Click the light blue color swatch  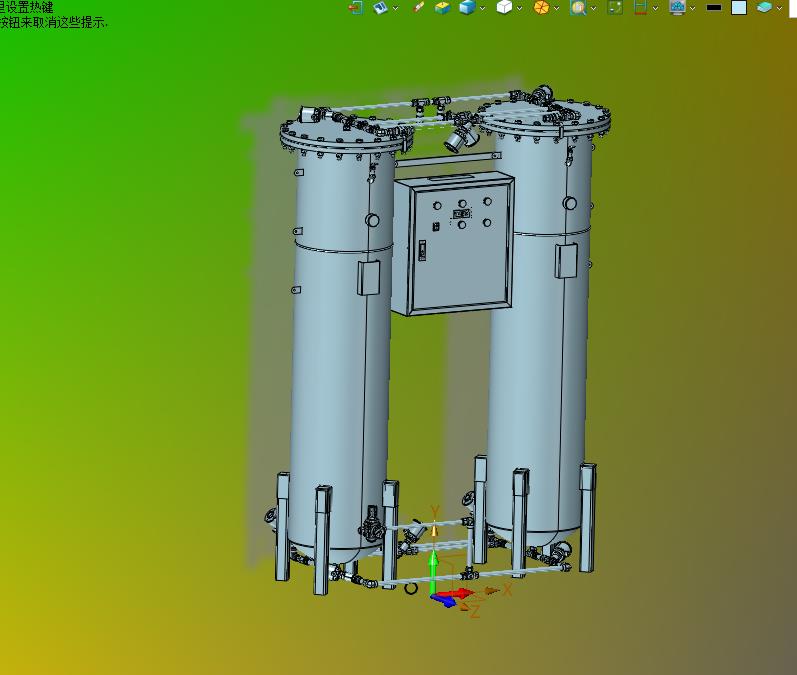tap(739, 8)
